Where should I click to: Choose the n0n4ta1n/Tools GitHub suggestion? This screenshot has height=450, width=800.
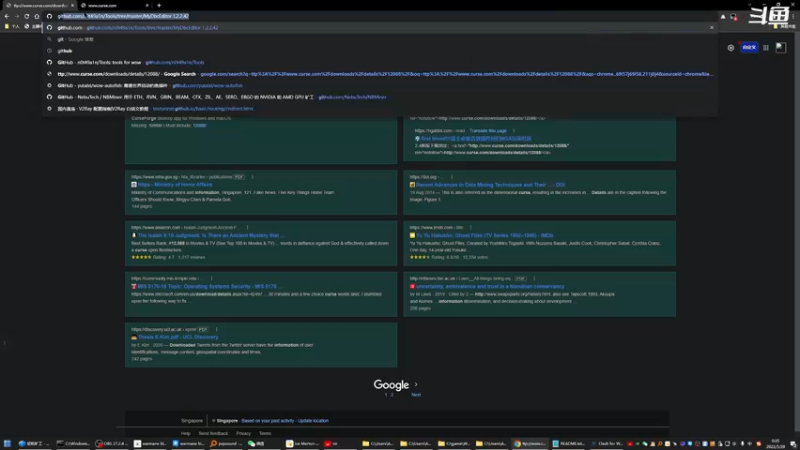pos(380,62)
